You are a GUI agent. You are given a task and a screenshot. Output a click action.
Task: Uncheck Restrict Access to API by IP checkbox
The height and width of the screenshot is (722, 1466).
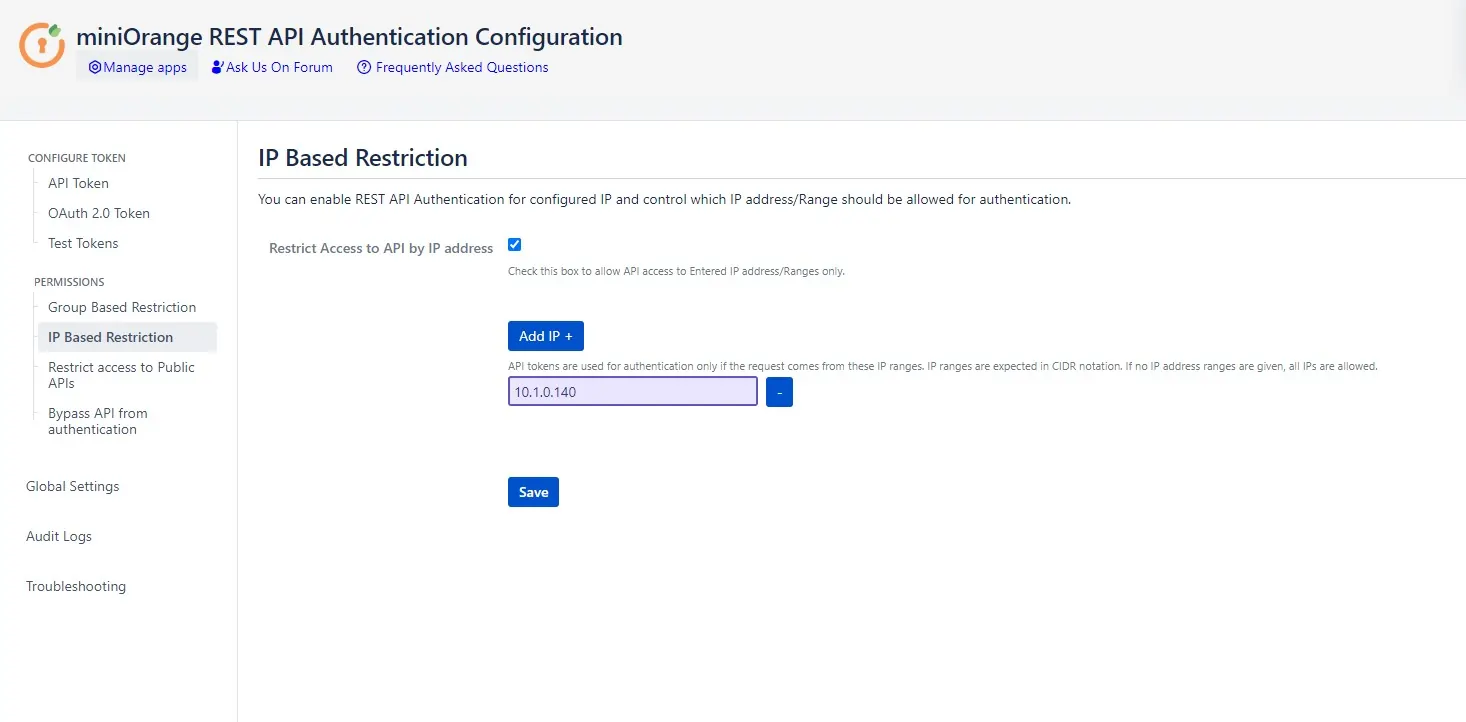[x=515, y=245]
